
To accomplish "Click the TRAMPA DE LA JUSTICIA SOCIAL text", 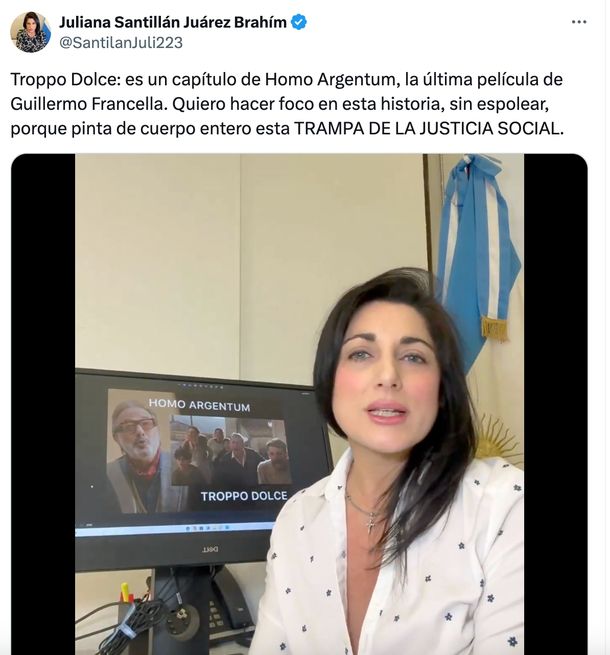I will coord(429,129).
